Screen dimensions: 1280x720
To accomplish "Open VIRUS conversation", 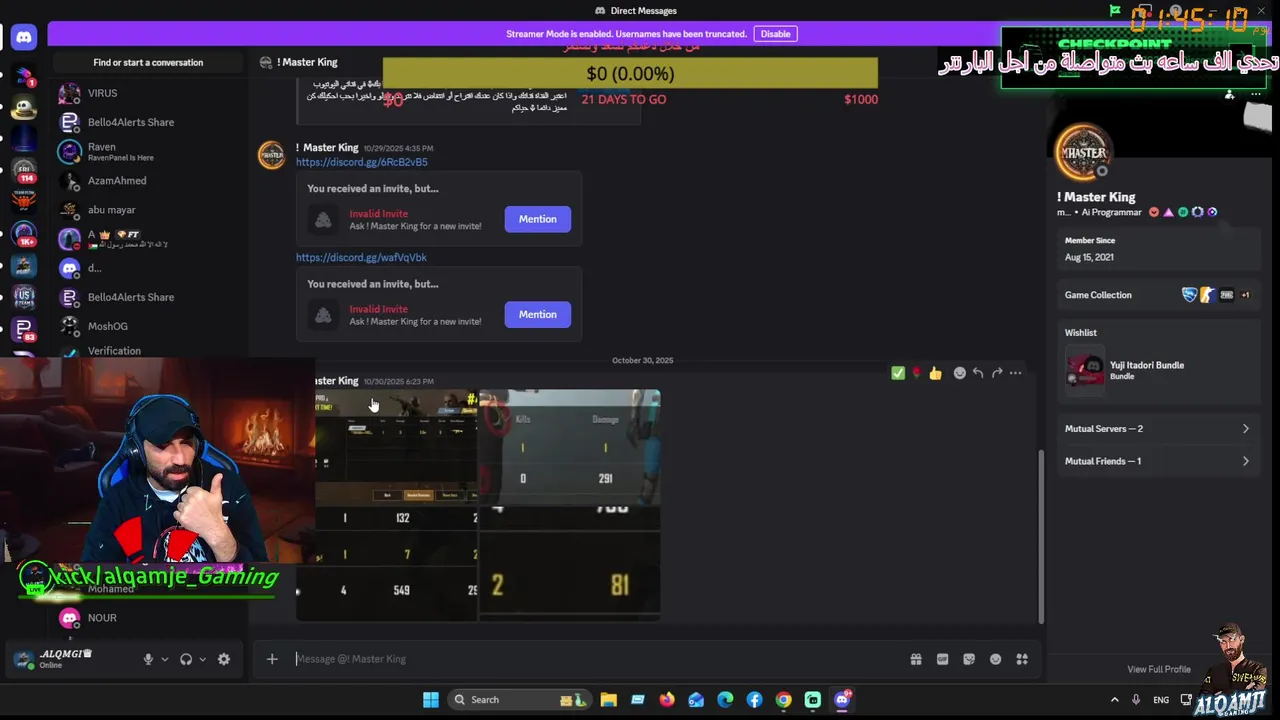I will [146, 93].
